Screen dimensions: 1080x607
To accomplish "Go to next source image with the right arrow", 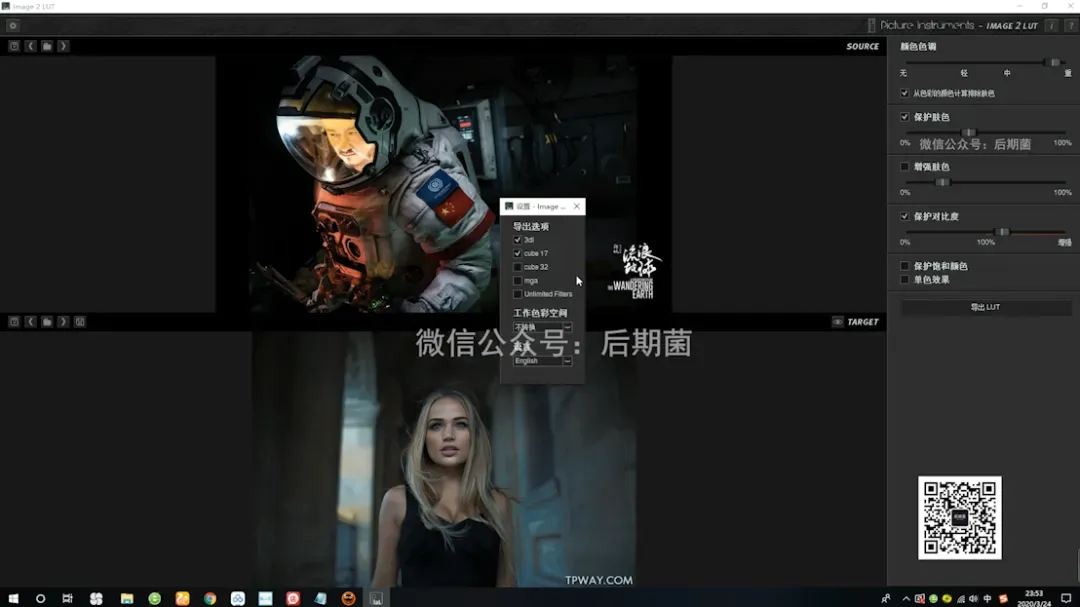I will [x=63, y=46].
